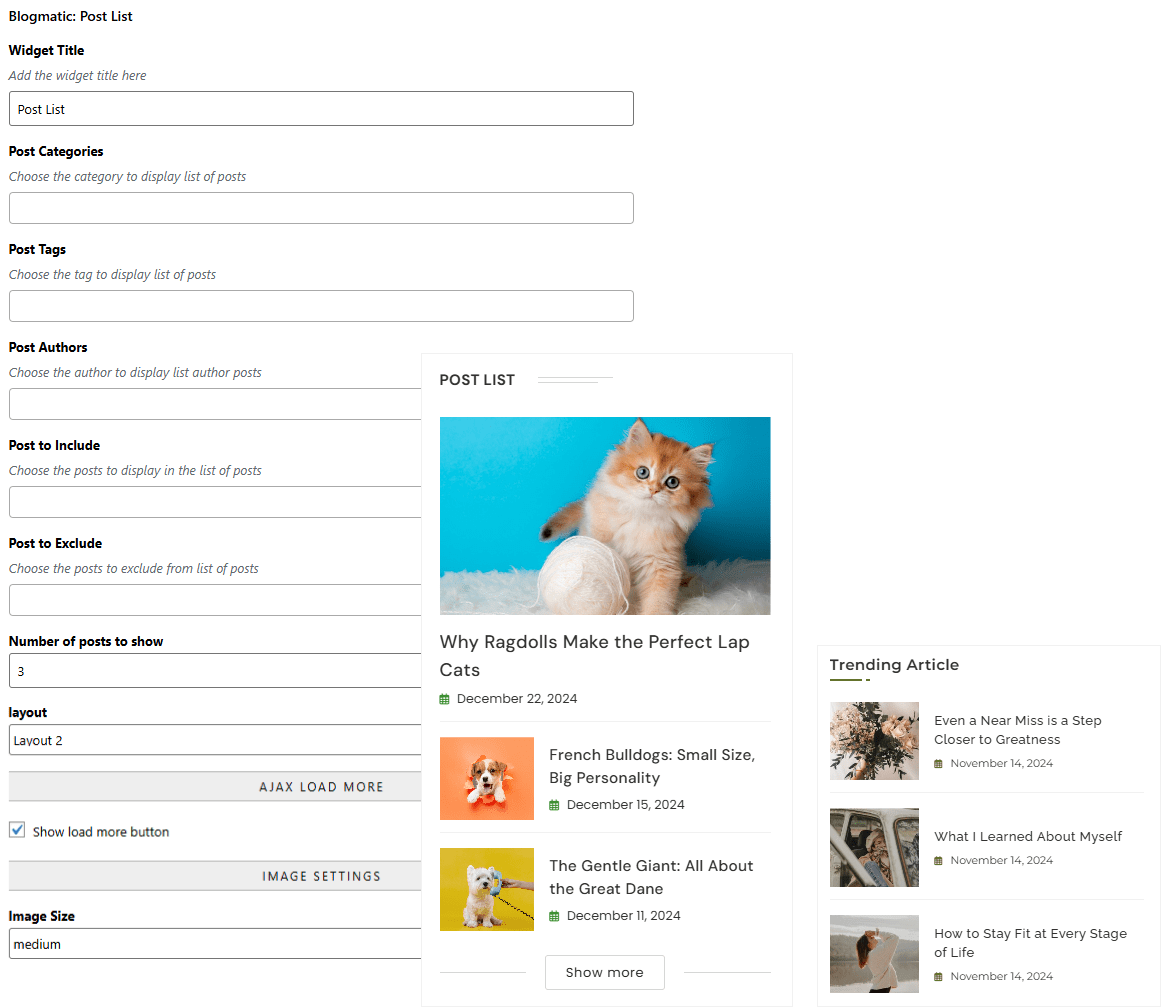Click calendar icon beside December 15, 2024
This screenshot has width=1161, height=1007.
pyautogui.click(x=554, y=805)
